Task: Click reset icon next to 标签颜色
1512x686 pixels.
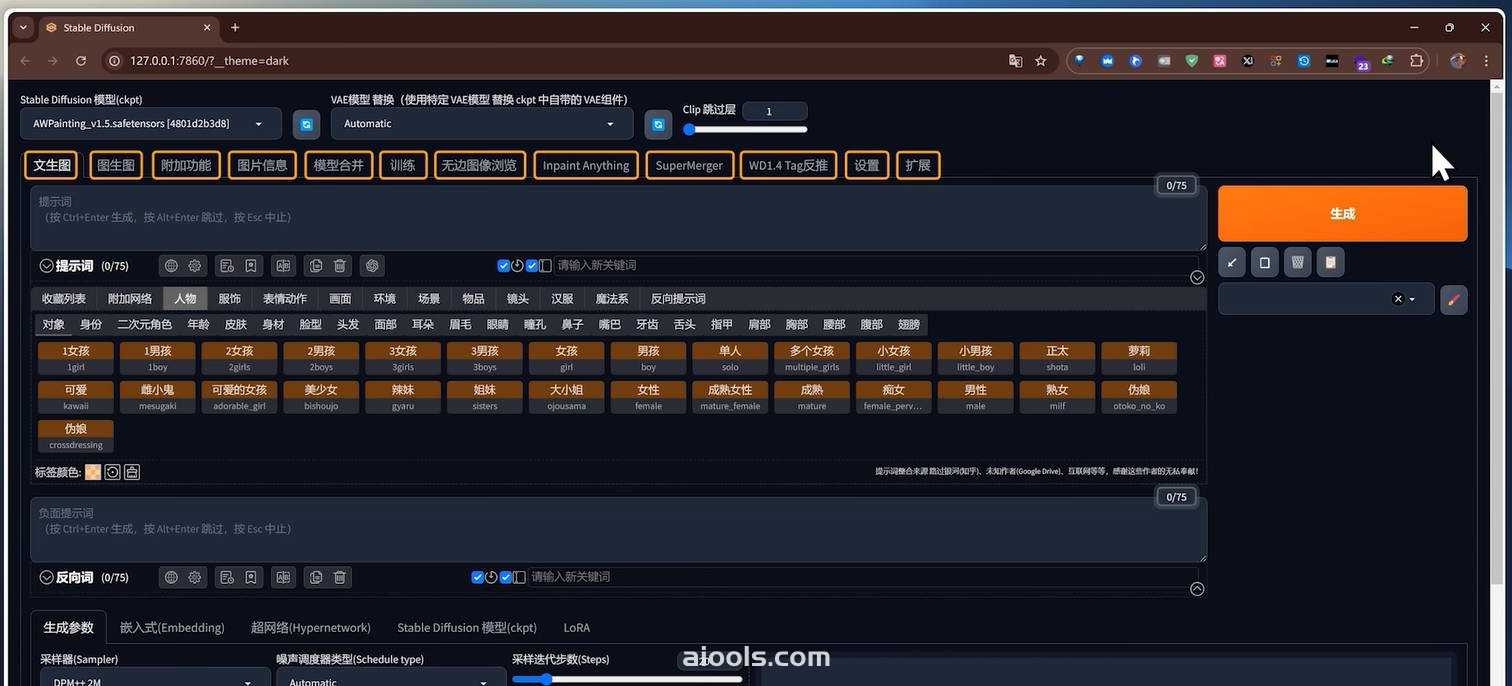Action: (x=112, y=472)
